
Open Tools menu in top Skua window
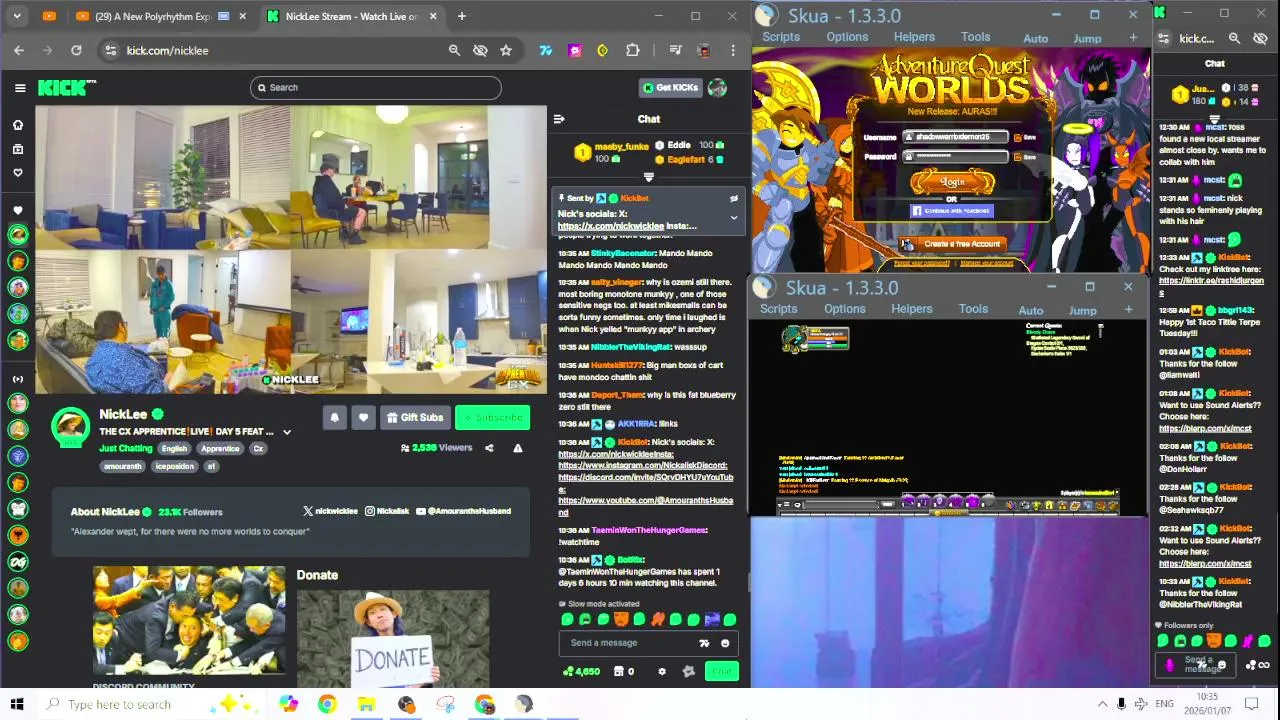click(975, 37)
